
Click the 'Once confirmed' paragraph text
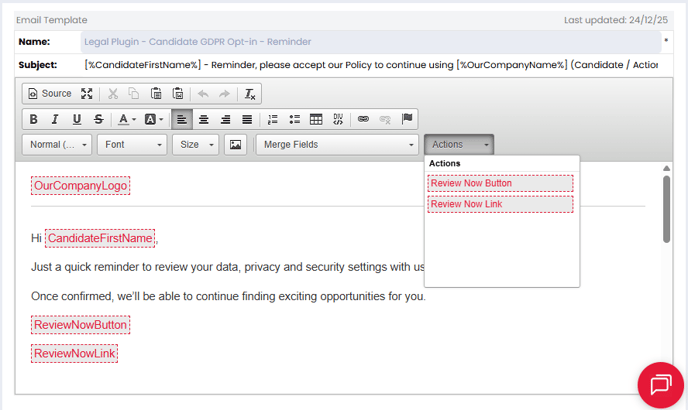point(228,296)
